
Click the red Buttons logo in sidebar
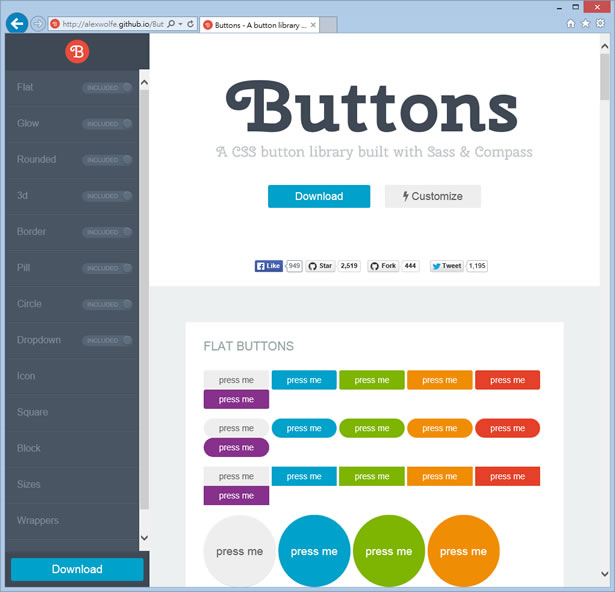[77, 52]
